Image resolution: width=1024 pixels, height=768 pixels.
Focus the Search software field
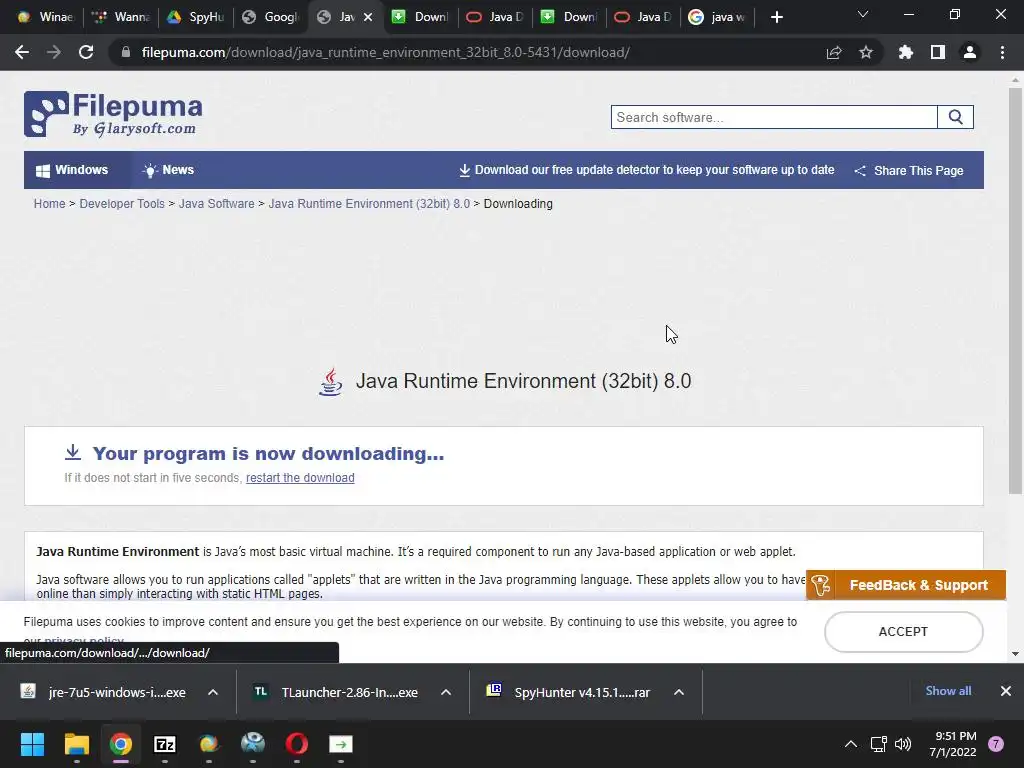(774, 118)
